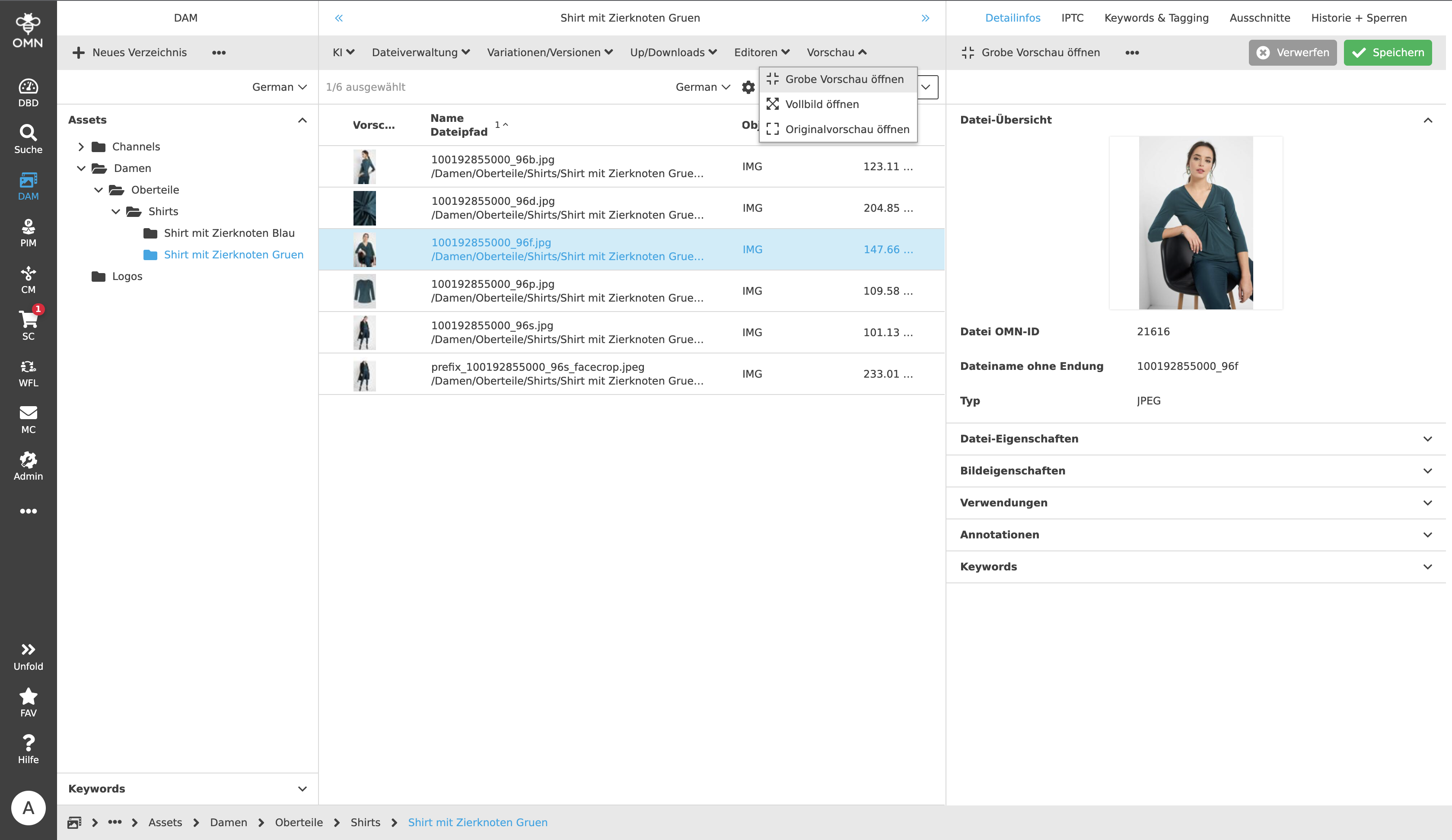
Task: Select the thumbnail of 100192855000_96p.jpg
Action: click(x=364, y=291)
